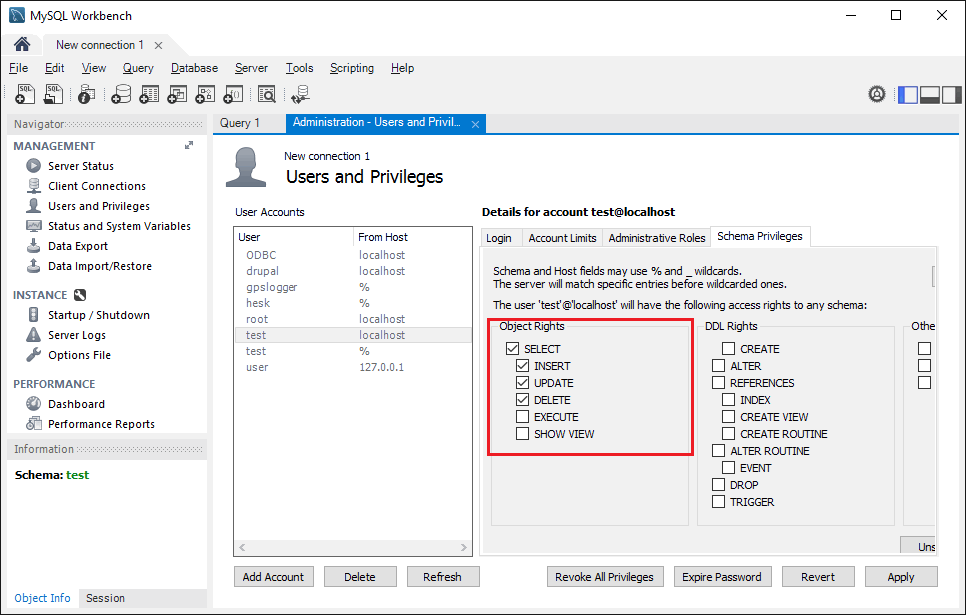Image resolution: width=966 pixels, height=615 pixels.
Task: Click right arrow of user list scrollbar
Action: [464, 547]
